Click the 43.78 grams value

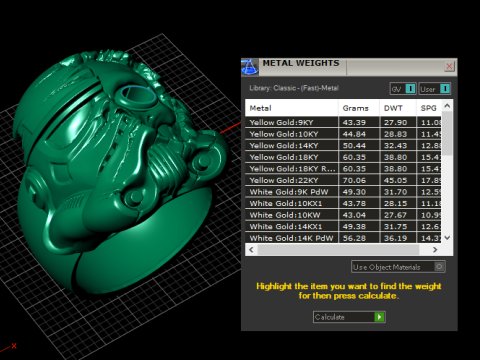[x=354, y=203]
